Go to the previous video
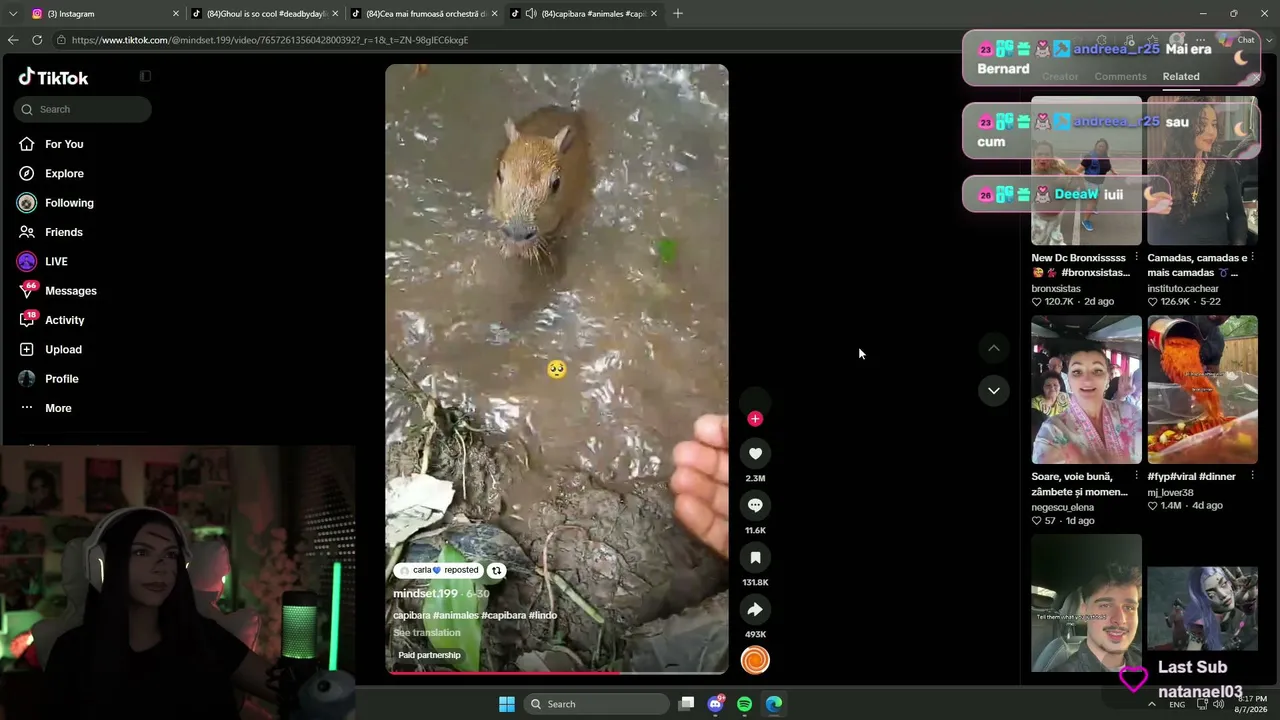The height and width of the screenshot is (720, 1280). [x=994, y=348]
